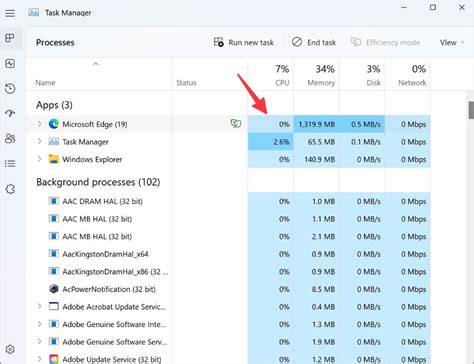Click the 140.9 MB memory cell for Windows Explorer
The image size is (474, 364).
pyautogui.click(x=316, y=159)
